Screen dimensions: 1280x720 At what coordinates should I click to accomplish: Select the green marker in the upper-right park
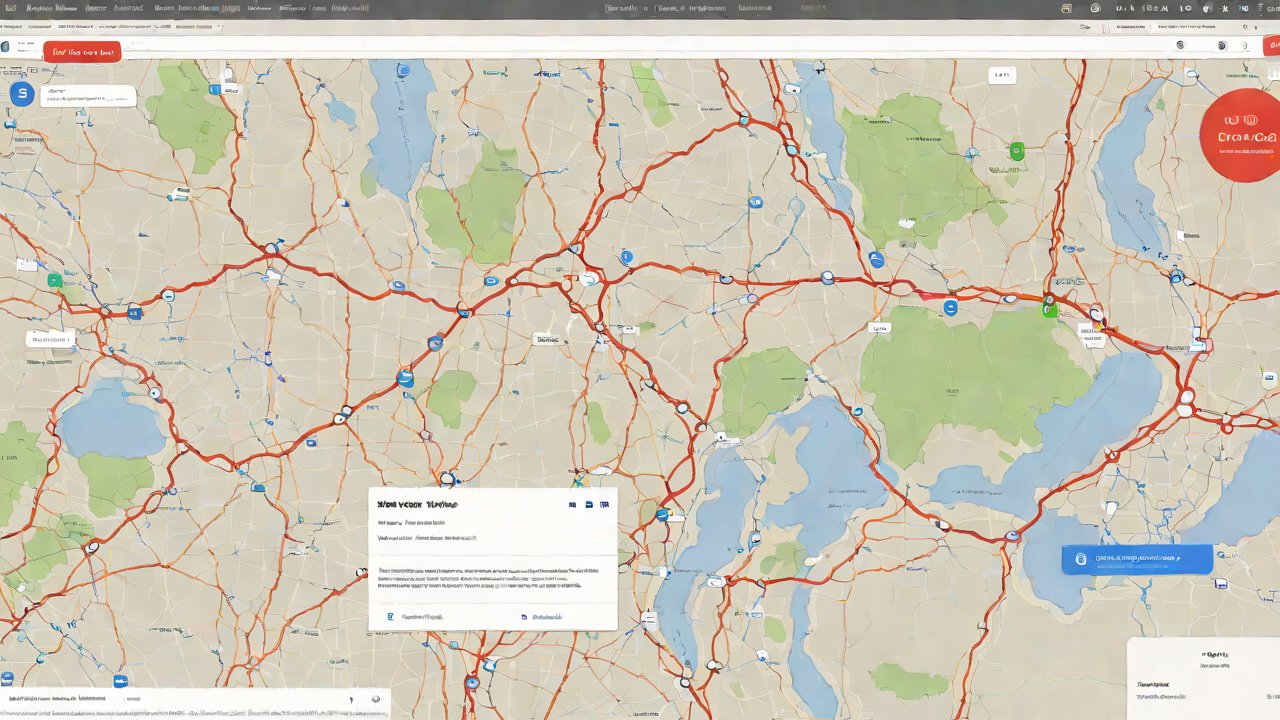click(x=1017, y=152)
